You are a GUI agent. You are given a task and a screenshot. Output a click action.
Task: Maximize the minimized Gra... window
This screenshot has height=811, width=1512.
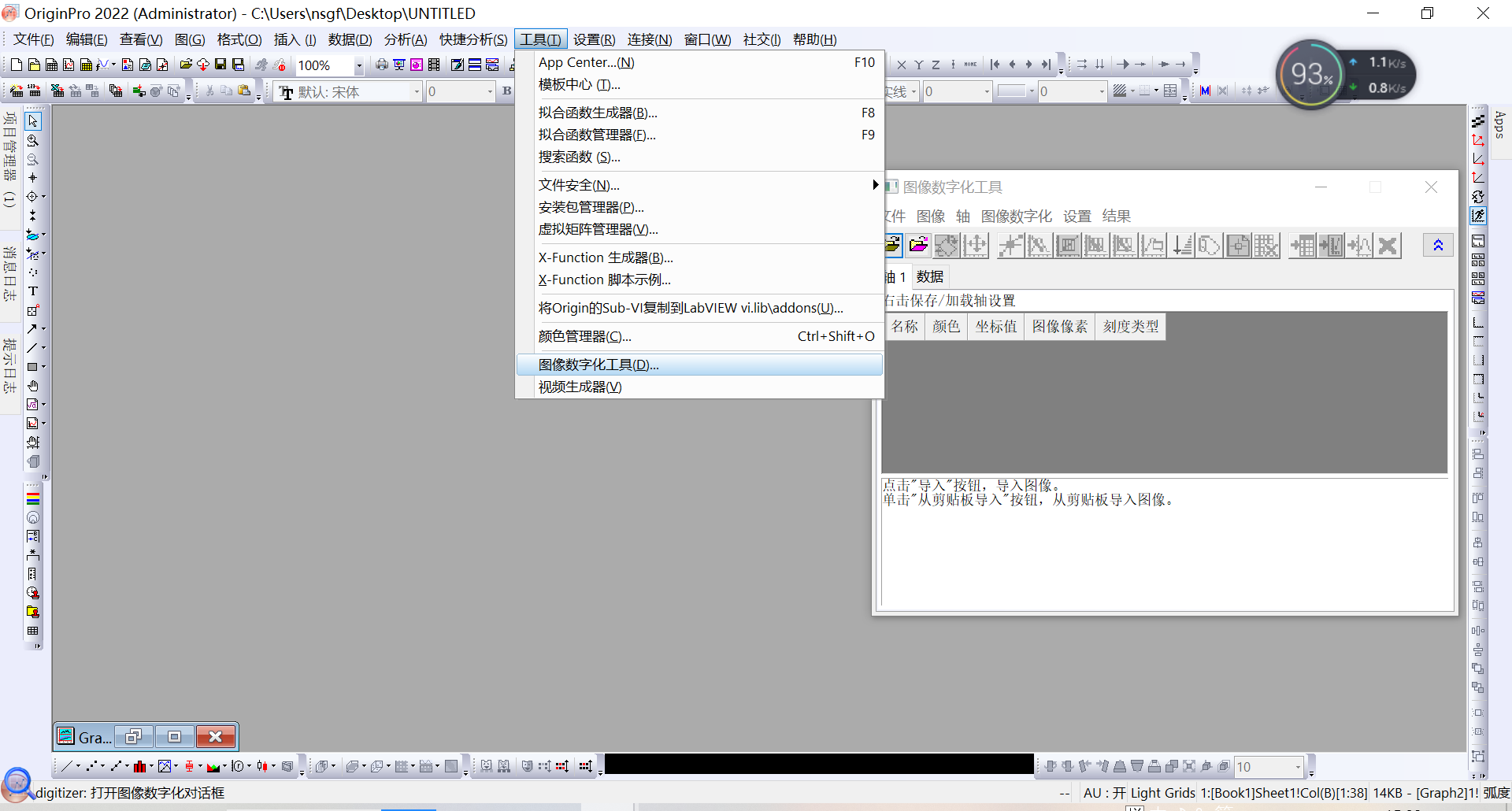(x=174, y=736)
